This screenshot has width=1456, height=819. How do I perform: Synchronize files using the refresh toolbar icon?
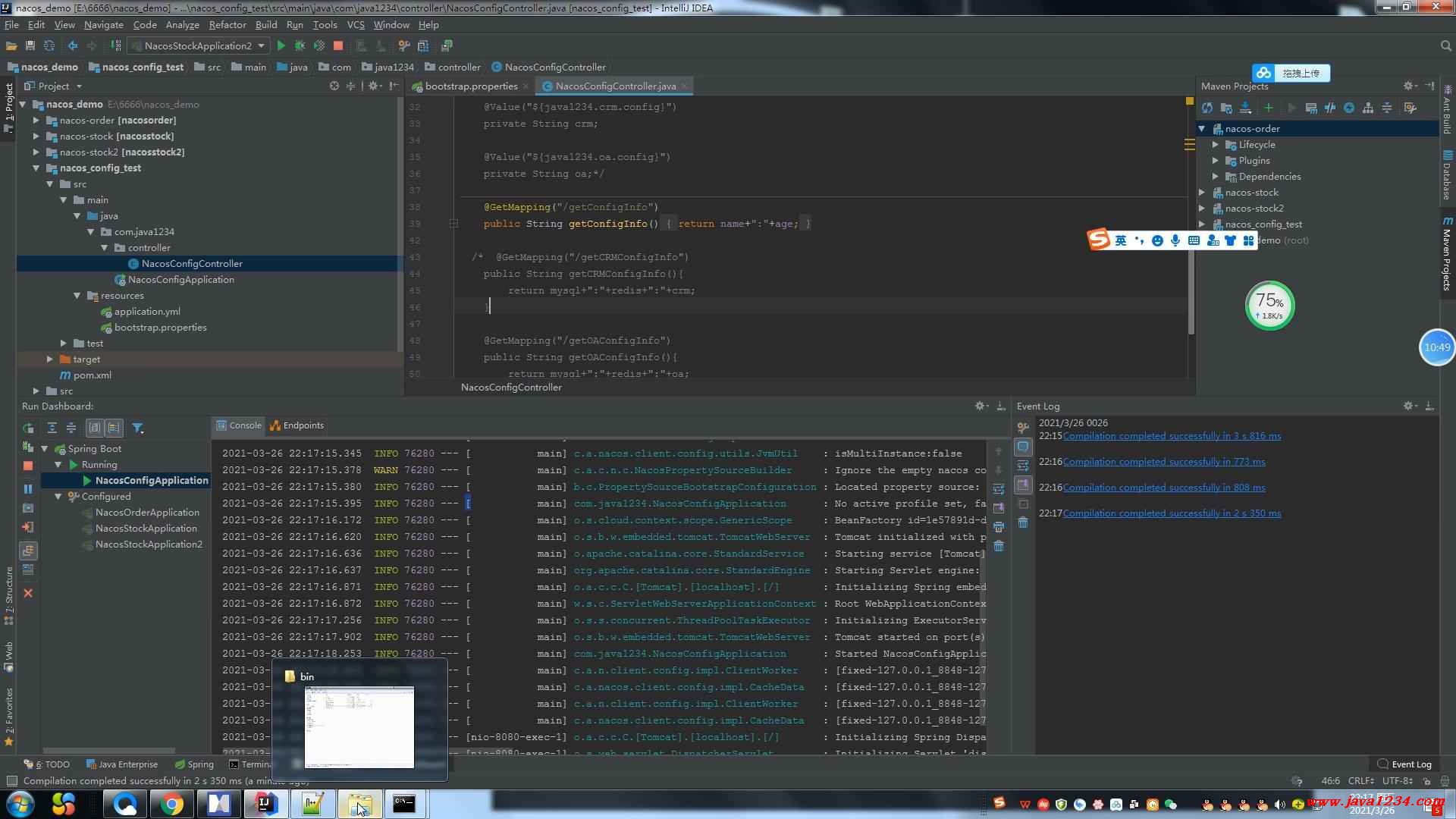click(49, 45)
